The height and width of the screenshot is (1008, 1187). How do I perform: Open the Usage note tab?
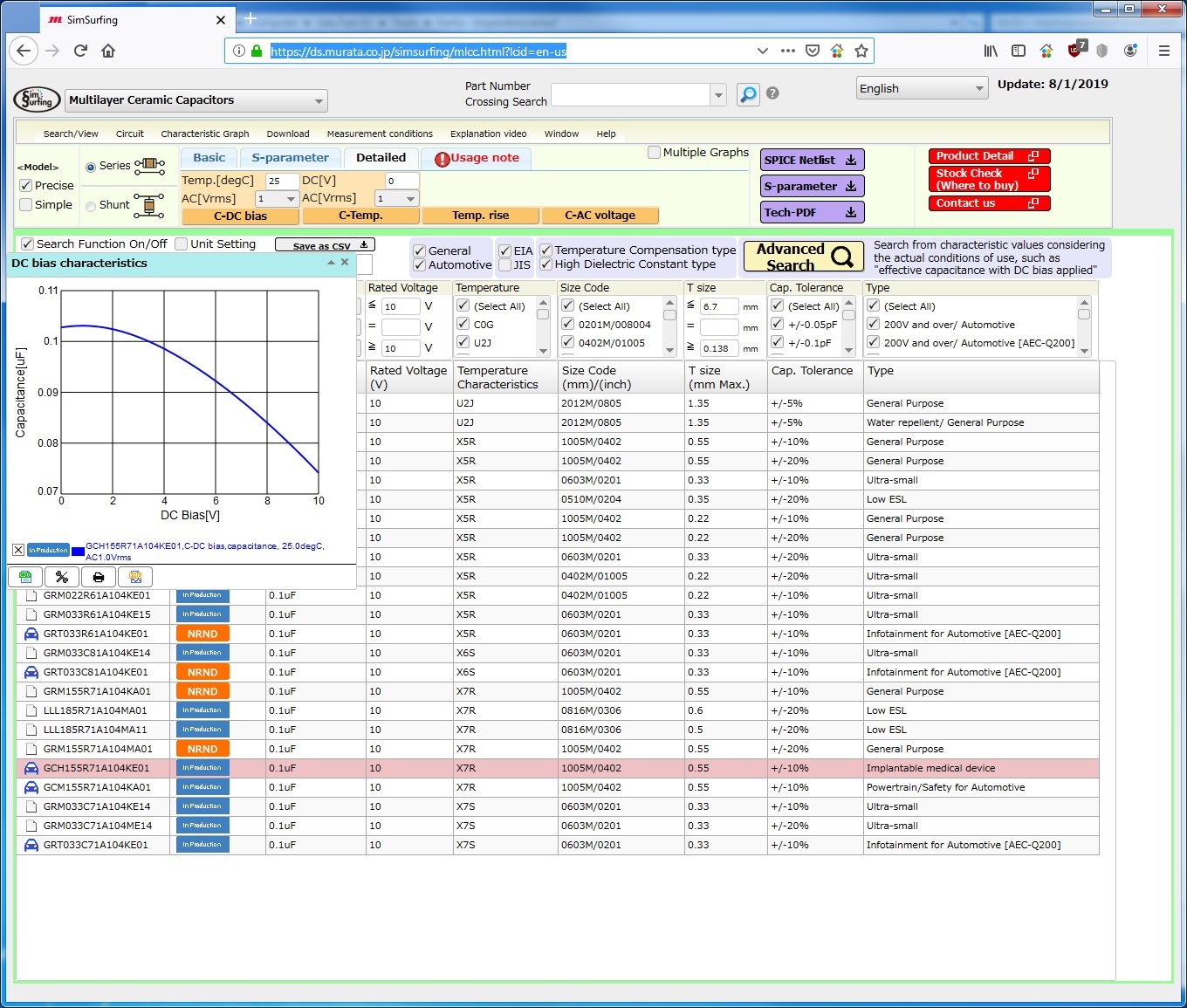click(477, 159)
